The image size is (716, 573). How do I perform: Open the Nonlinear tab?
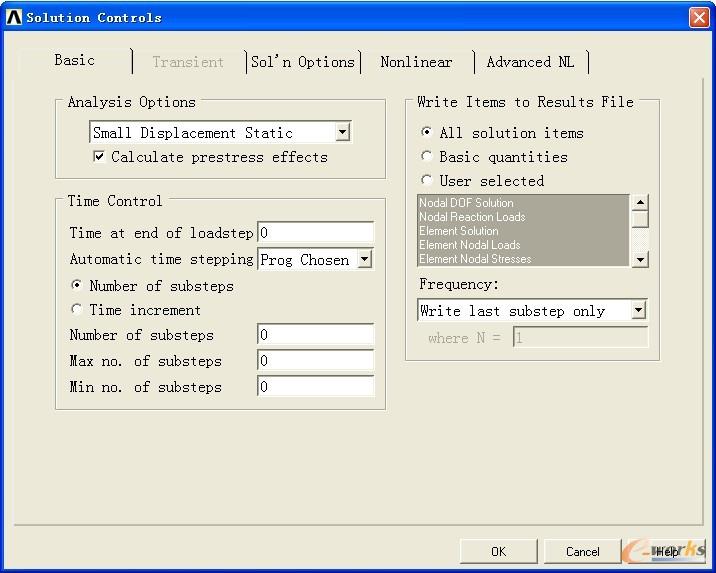point(416,62)
